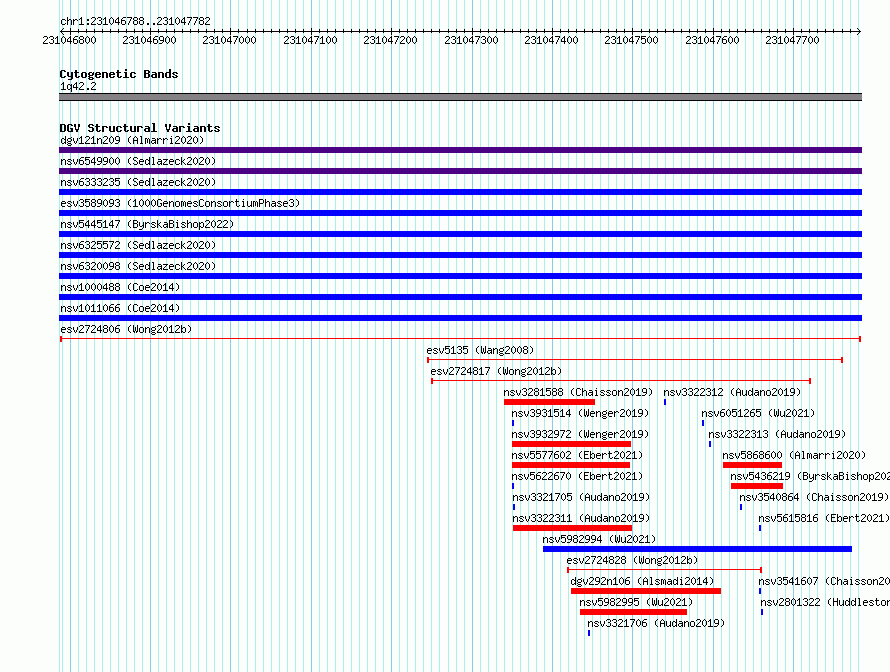The width and height of the screenshot is (890, 672).
Task: Click the 1q42.2 band label
Action: [78, 86]
